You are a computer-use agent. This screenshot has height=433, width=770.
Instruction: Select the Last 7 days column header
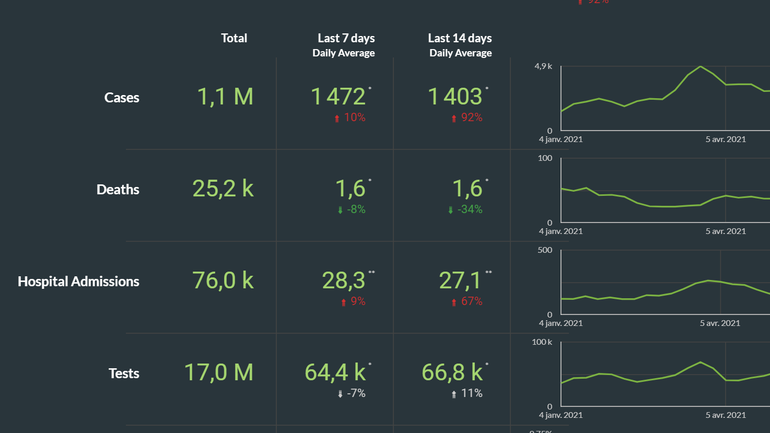(x=346, y=38)
